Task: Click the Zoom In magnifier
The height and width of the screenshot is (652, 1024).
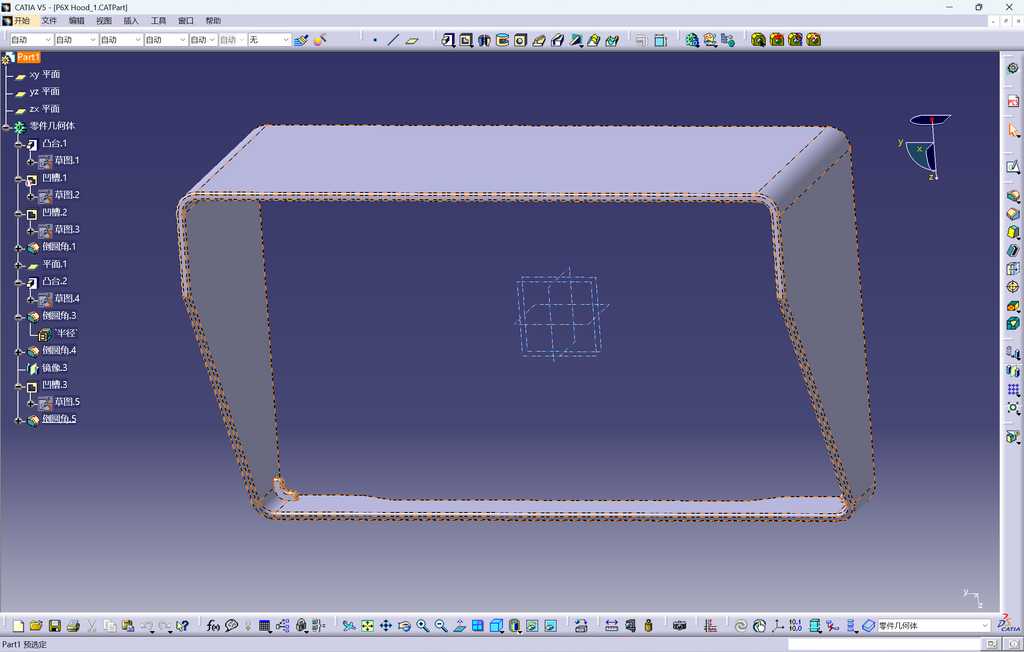Action: [x=423, y=626]
